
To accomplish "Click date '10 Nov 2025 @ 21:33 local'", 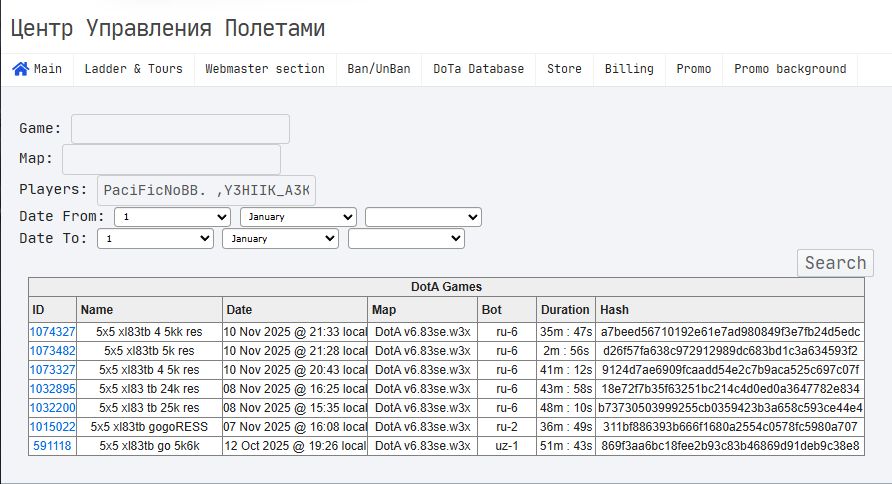I will click(x=295, y=332).
